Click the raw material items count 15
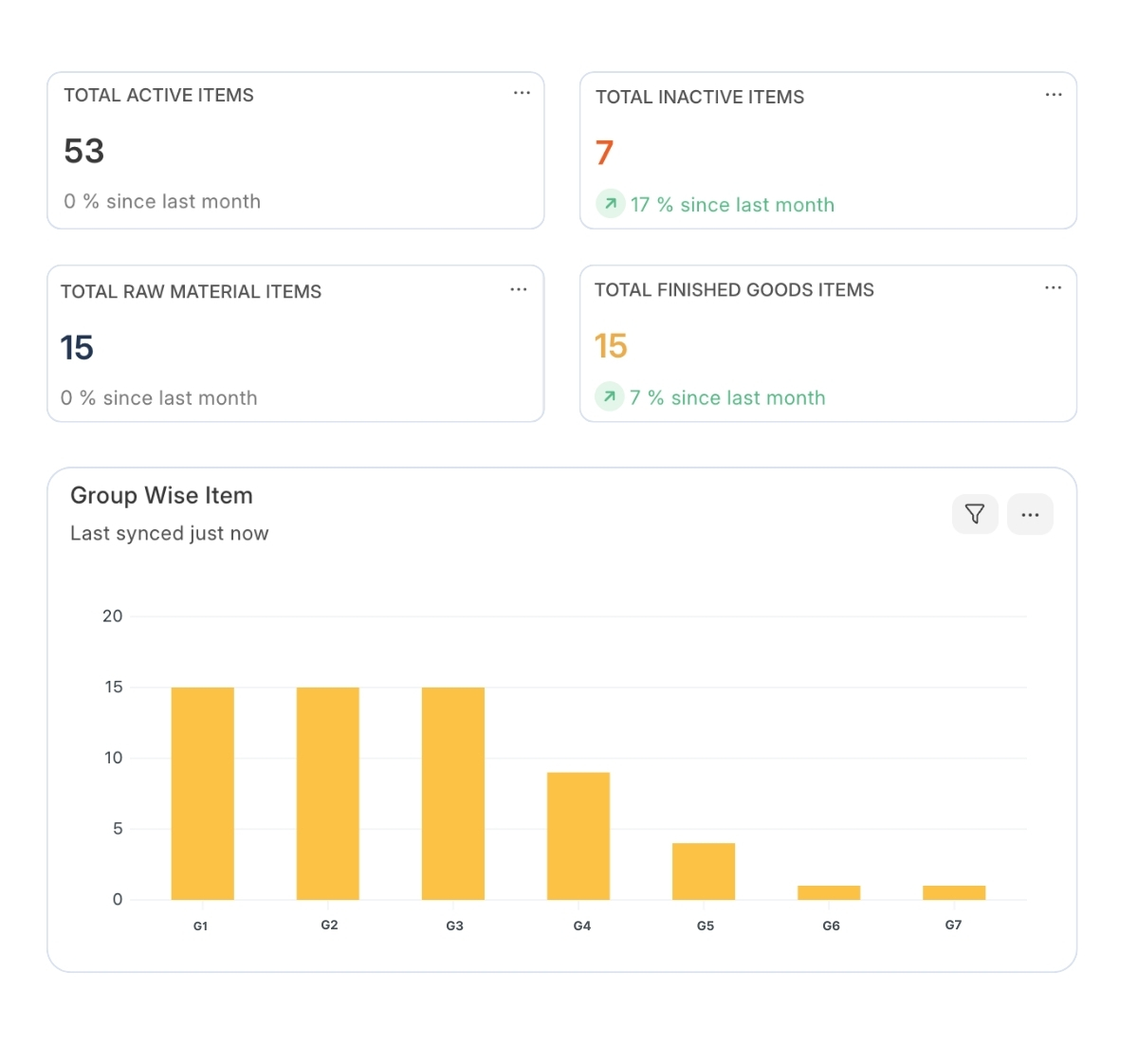The width and height of the screenshot is (1138, 1064). 77,348
